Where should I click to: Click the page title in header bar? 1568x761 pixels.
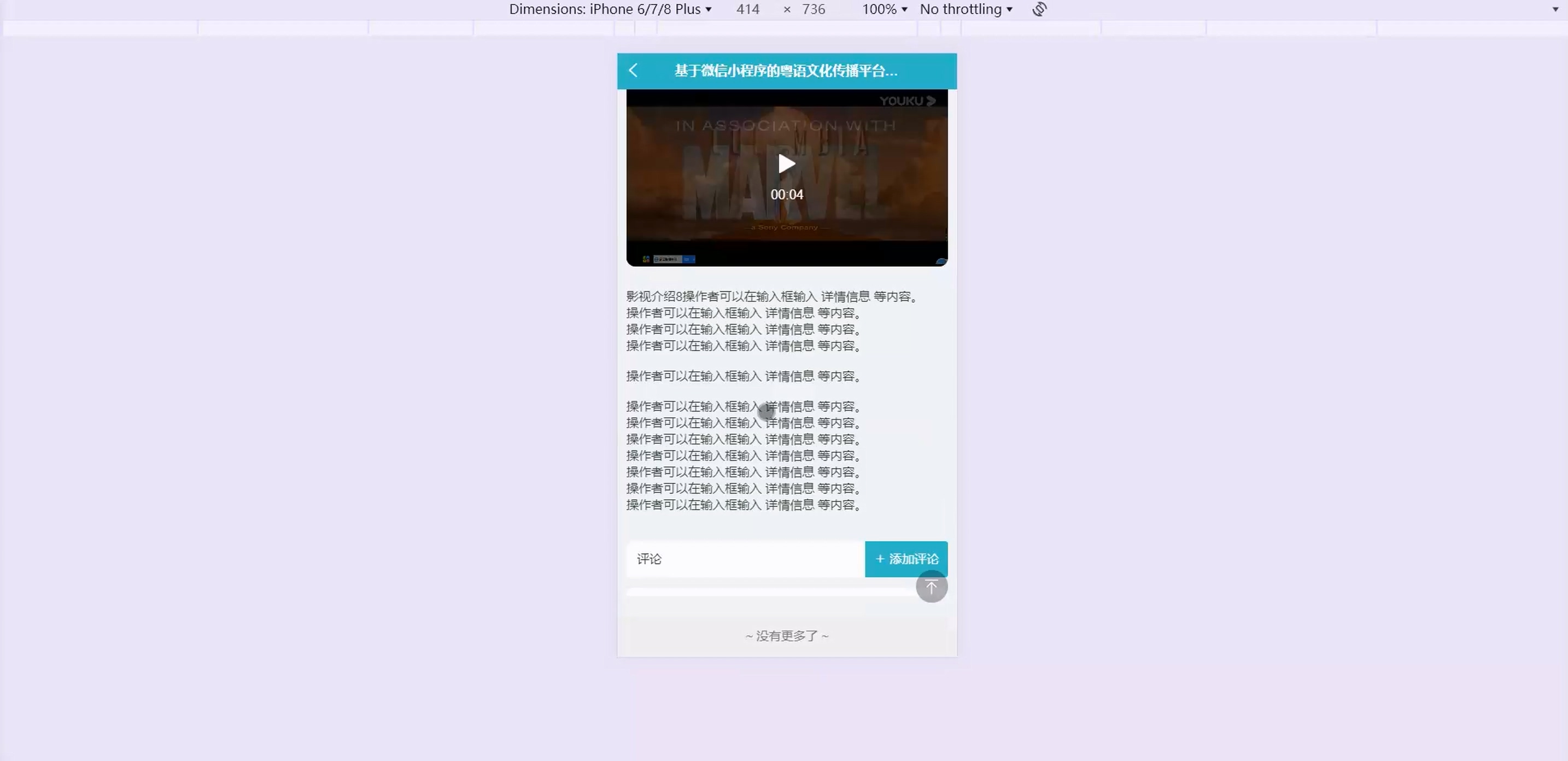pyautogui.click(x=785, y=71)
